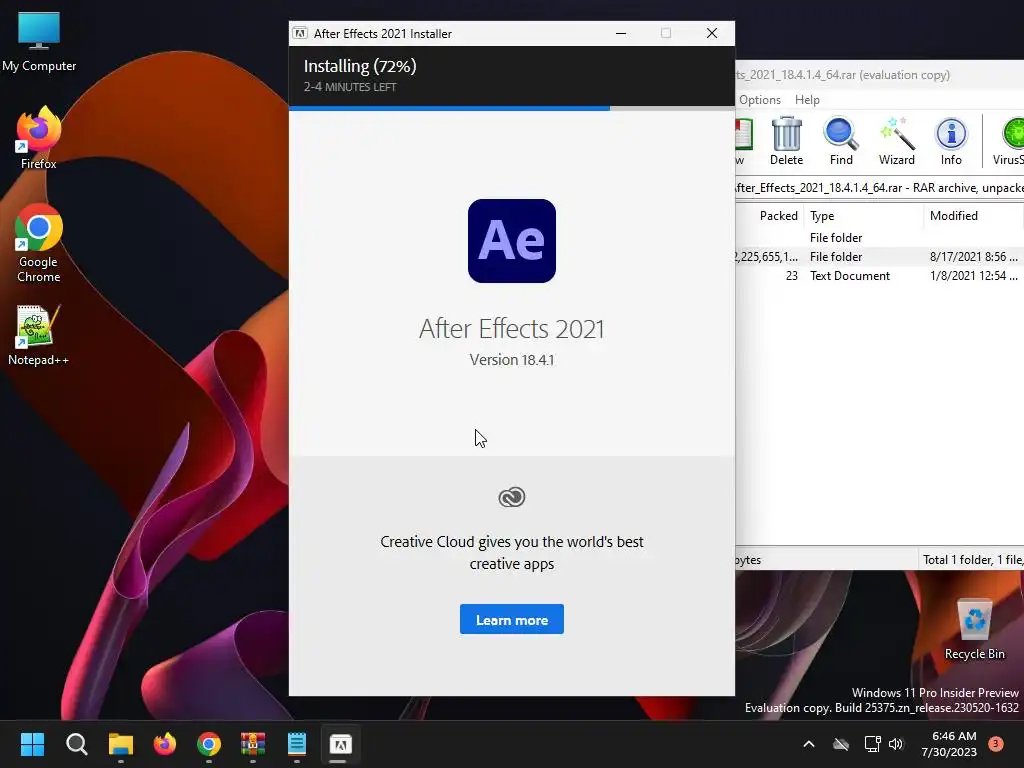Image resolution: width=1024 pixels, height=768 pixels.
Task: Open Chrome from the taskbar
Action: [209, 744]
